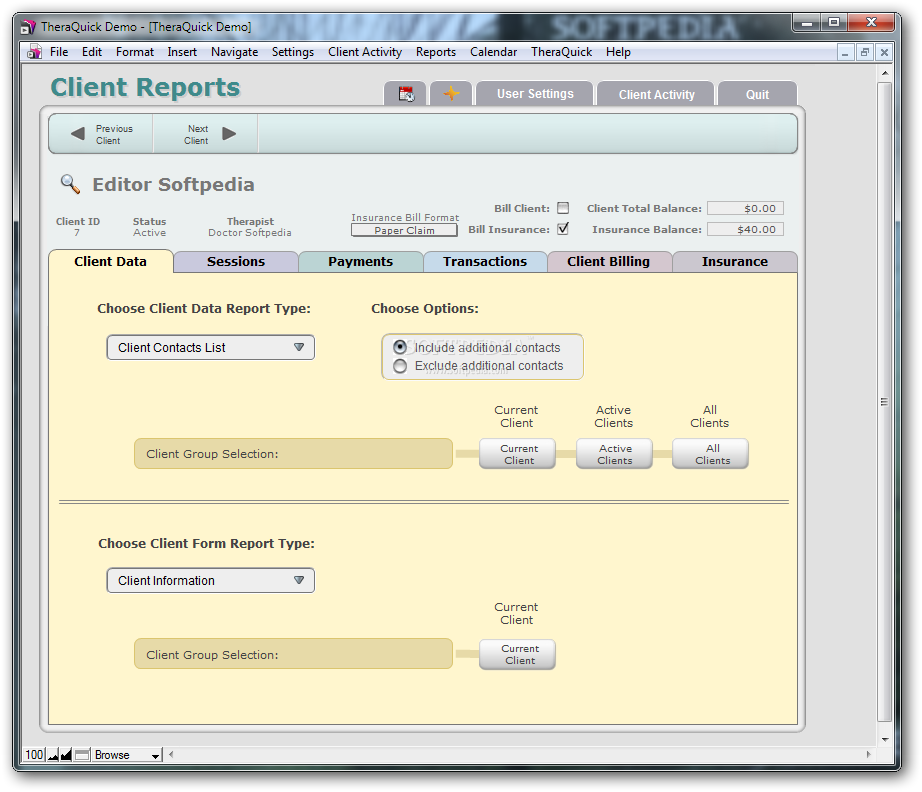This screenshot has height=792, width=922.
Task: Select Exclude additional contacts option
Action: [400, 366]
